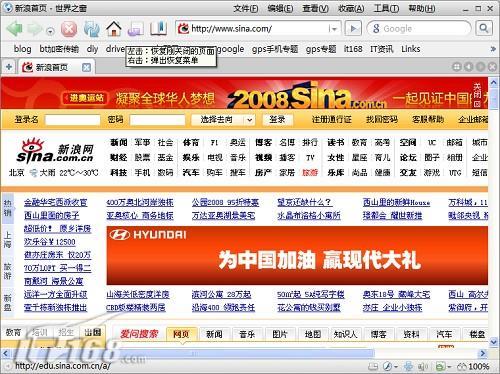This screenshot has height=374, width=500.
Task: Open the 新闻 channel link
Action: click(x=119, y=143)
